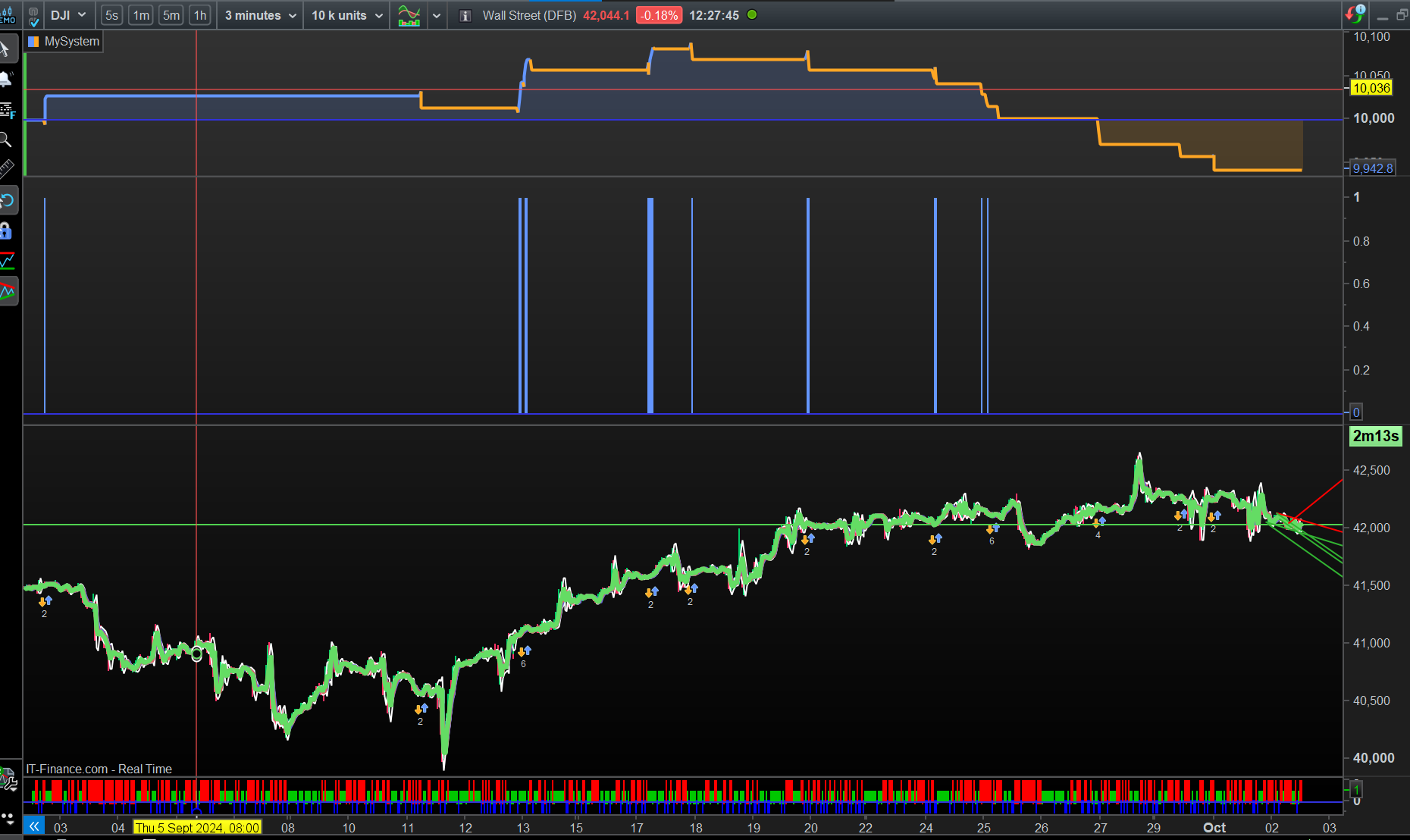Click the yellow 10,036 axis label
The width and height of the screenshot is (1410, 840).
(1371, 88)
